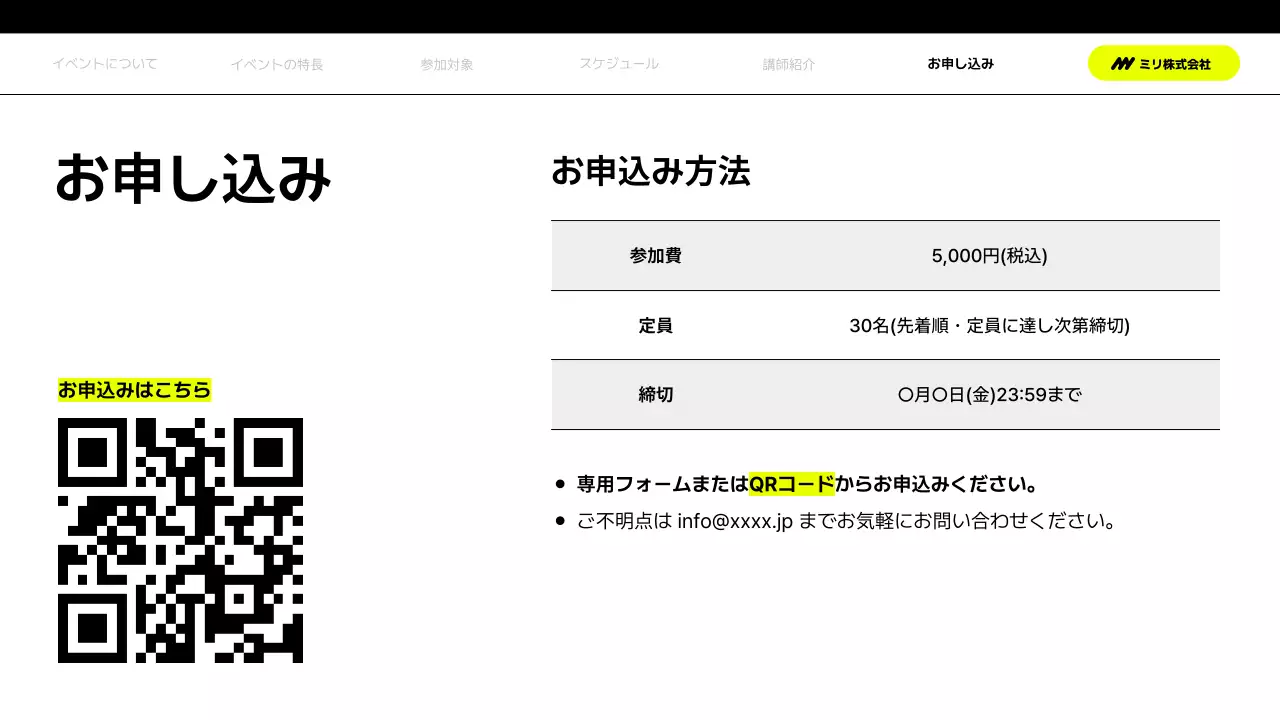Open イベントの特長 navigation item
This screenshot has height=720, width=1280.
coord(276,63)
